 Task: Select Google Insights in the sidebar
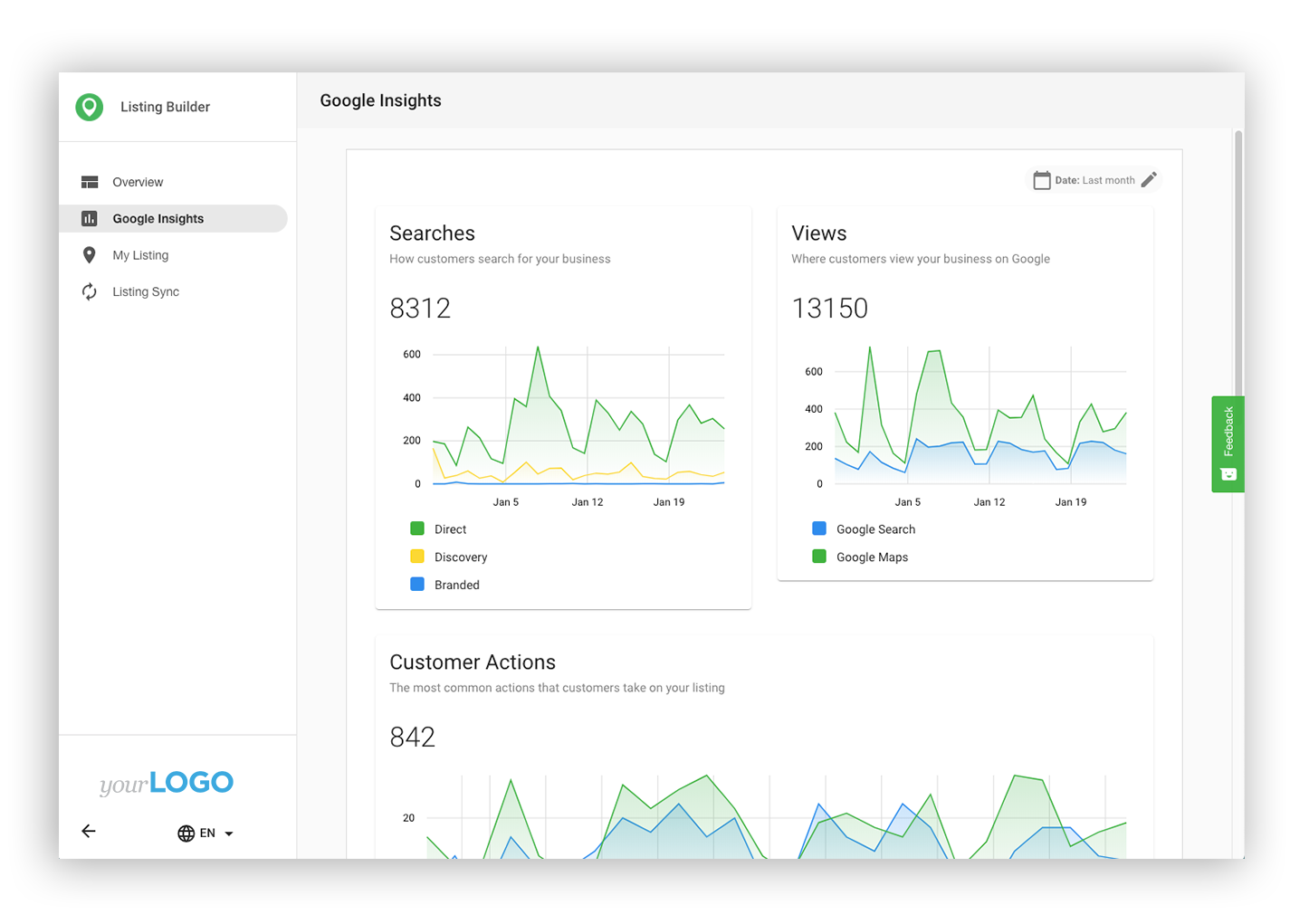pyautogui.click(x=173, y=218)
